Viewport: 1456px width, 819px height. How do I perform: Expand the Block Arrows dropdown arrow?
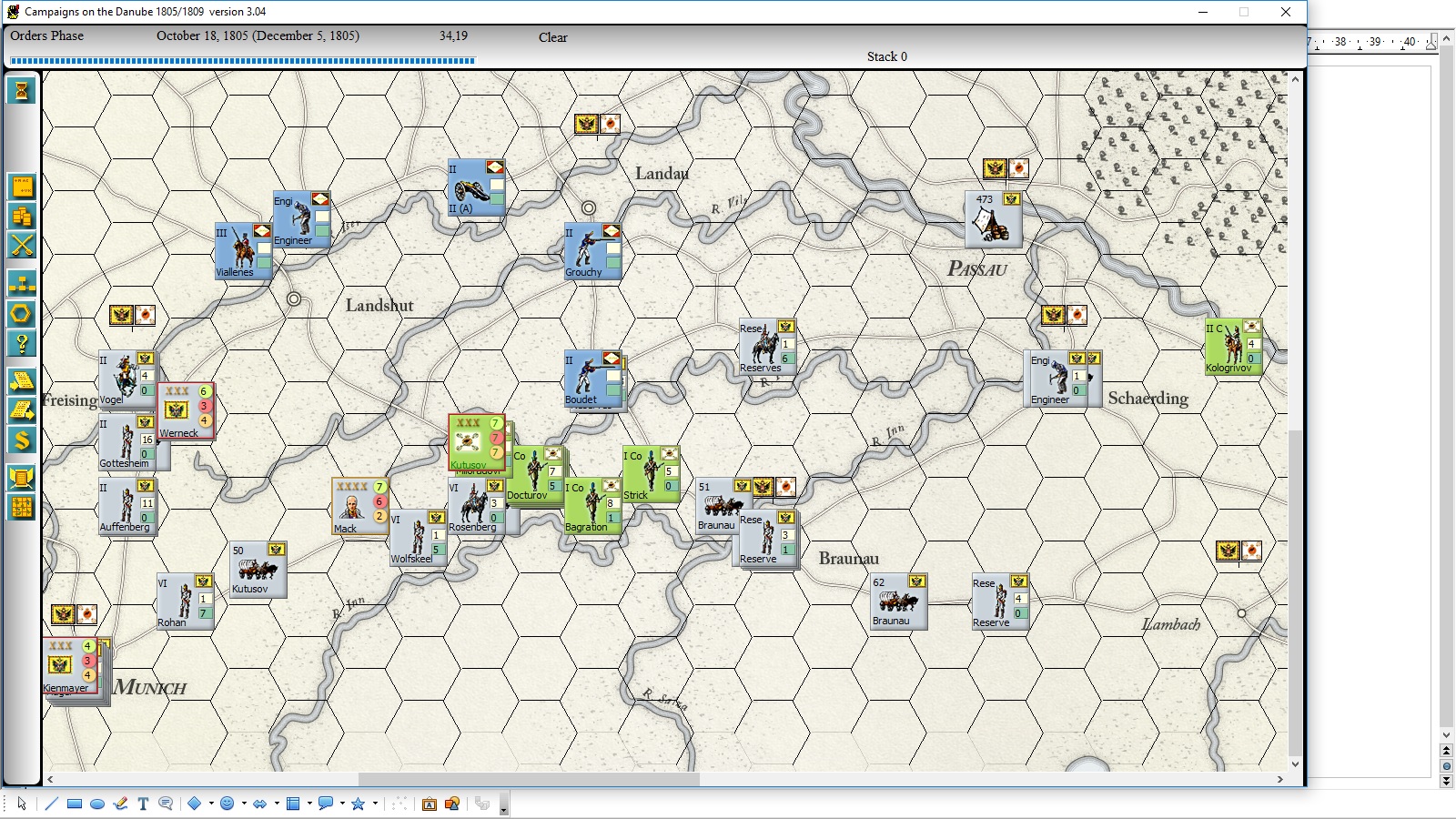(x=277, y=804)
